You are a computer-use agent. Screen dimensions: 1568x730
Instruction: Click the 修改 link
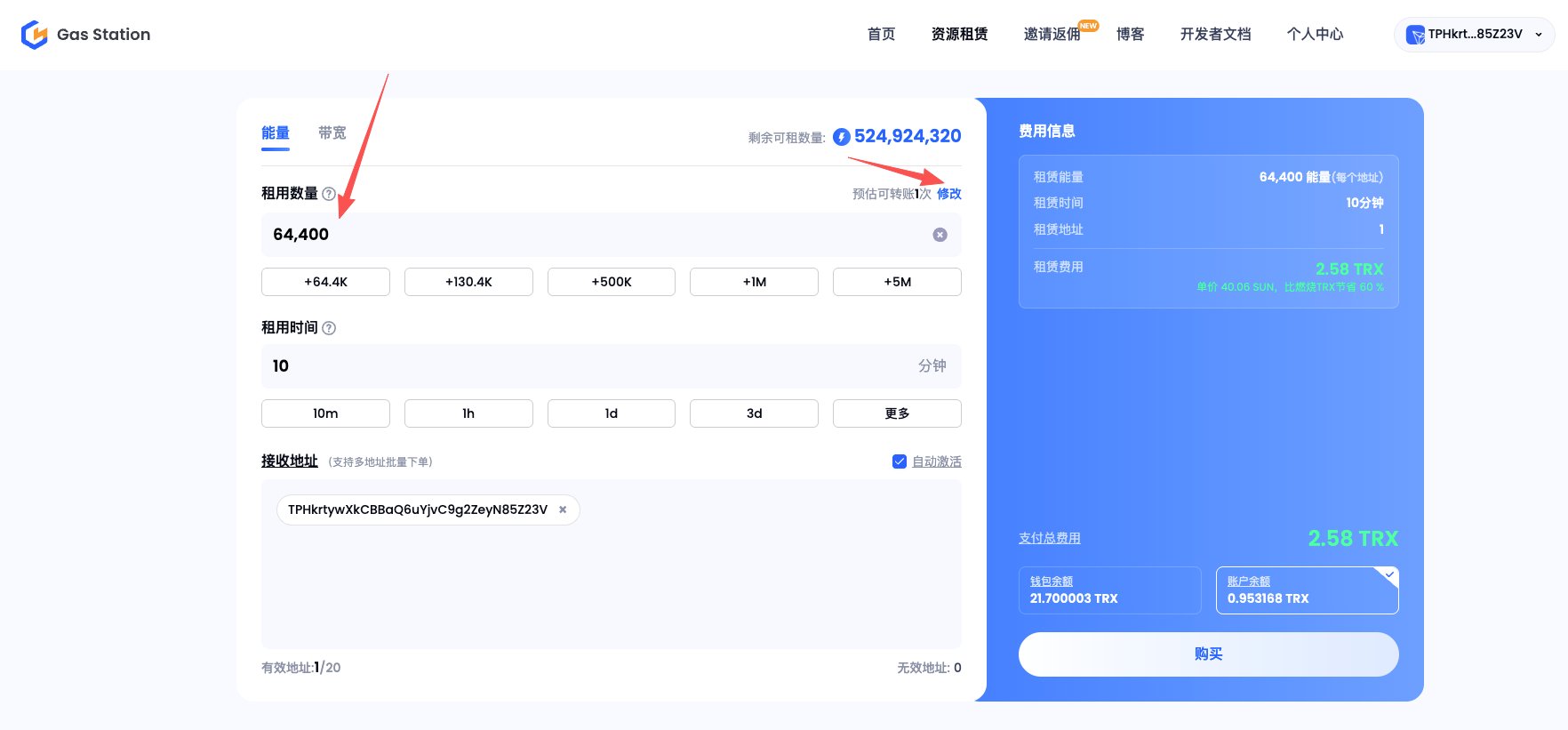coord(949,194)
